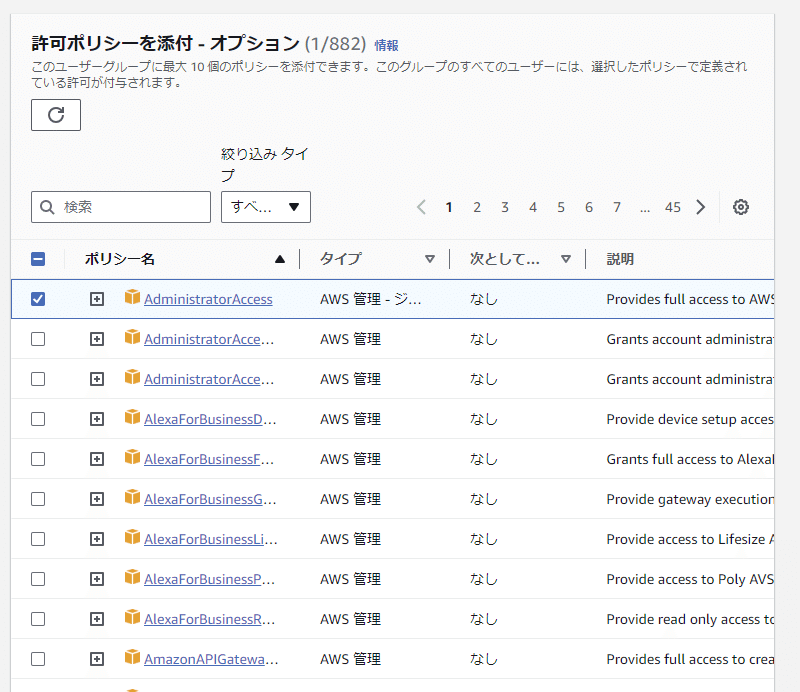Screen dimensions: 800x692
Task: Focus the 検索 search input field
Action: pos(121,207)
